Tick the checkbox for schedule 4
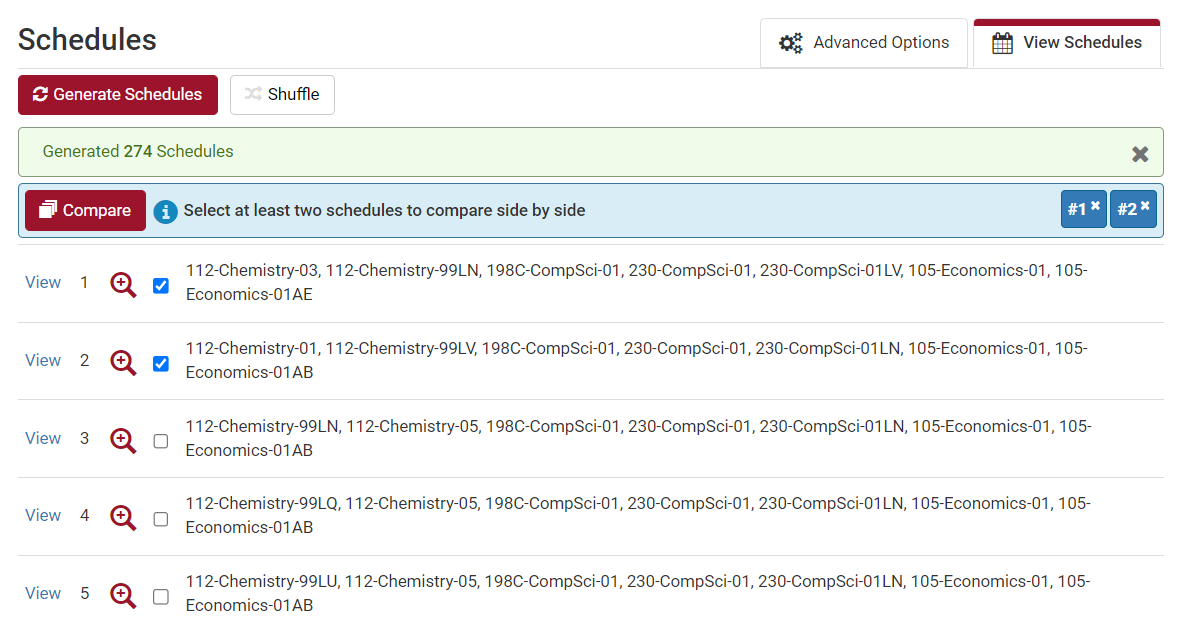Screen dimensions: 1195x631 (161, 519)
